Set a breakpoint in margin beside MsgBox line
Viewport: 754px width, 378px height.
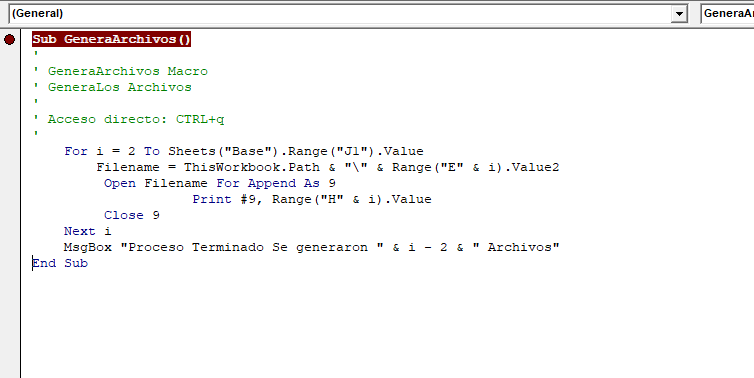(x=10, y=247)
